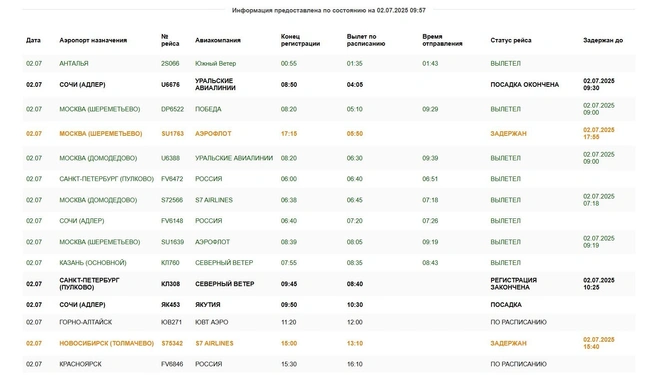Click scheduled departure '07:20'
This screenshot has width=656, height=375.
click(x=355, y=221)
